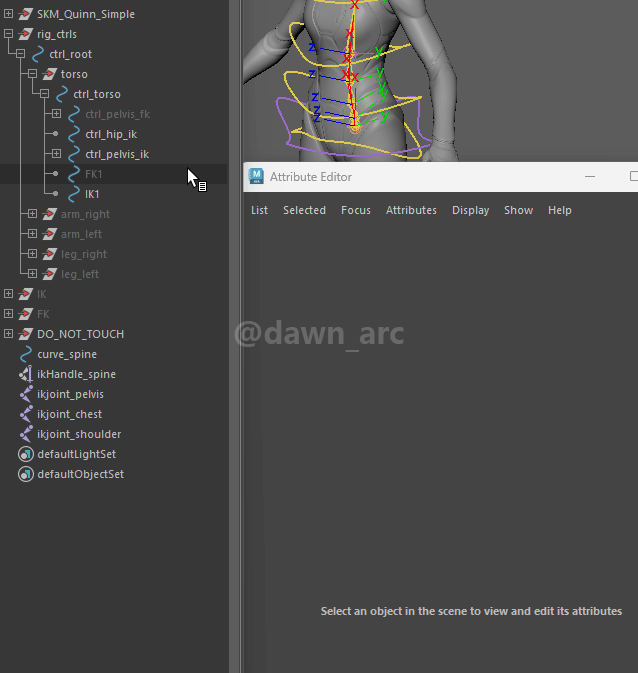Click the torso transform icon
This screenshot has height=673, width=638.
point(50,74)
